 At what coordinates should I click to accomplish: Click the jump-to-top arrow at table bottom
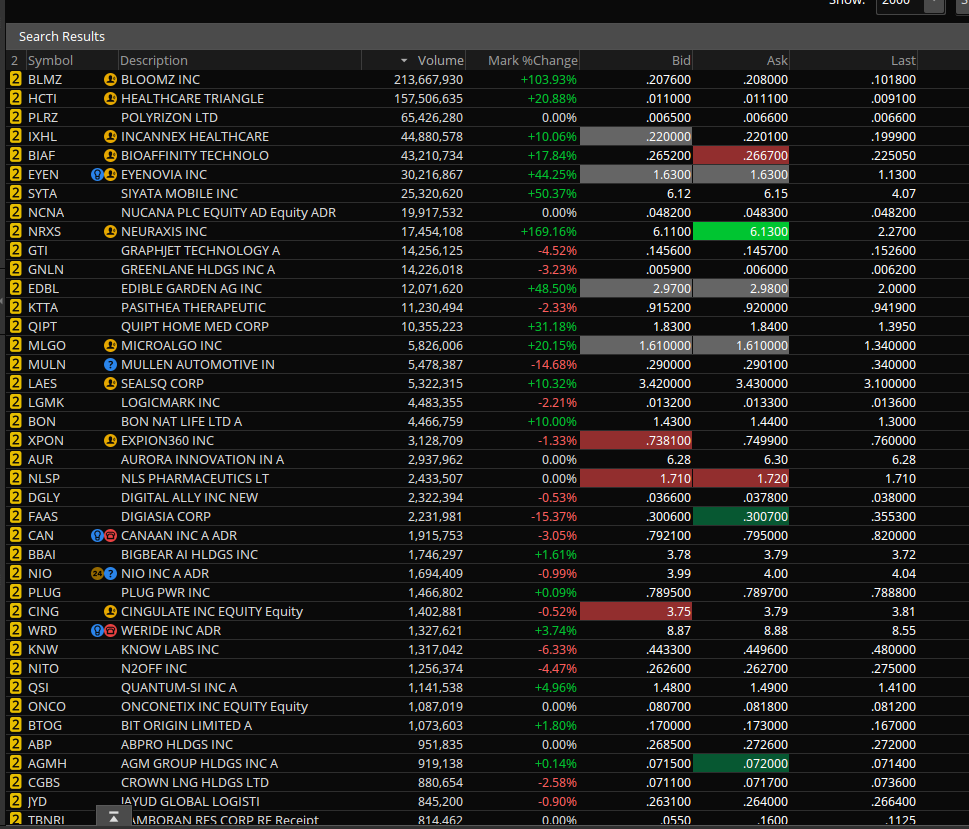click(x=114, y=817)
